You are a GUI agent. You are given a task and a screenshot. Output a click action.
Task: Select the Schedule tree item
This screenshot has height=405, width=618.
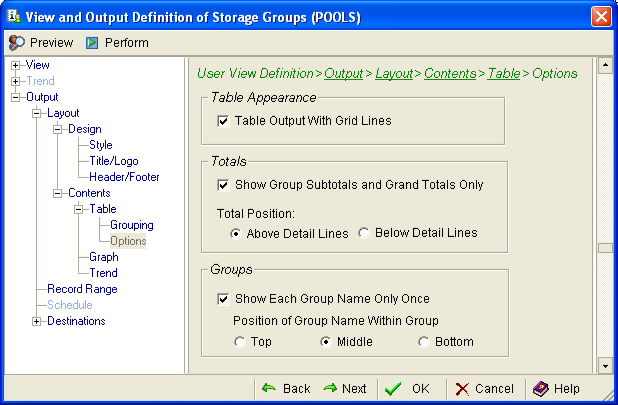coord(70,305)
